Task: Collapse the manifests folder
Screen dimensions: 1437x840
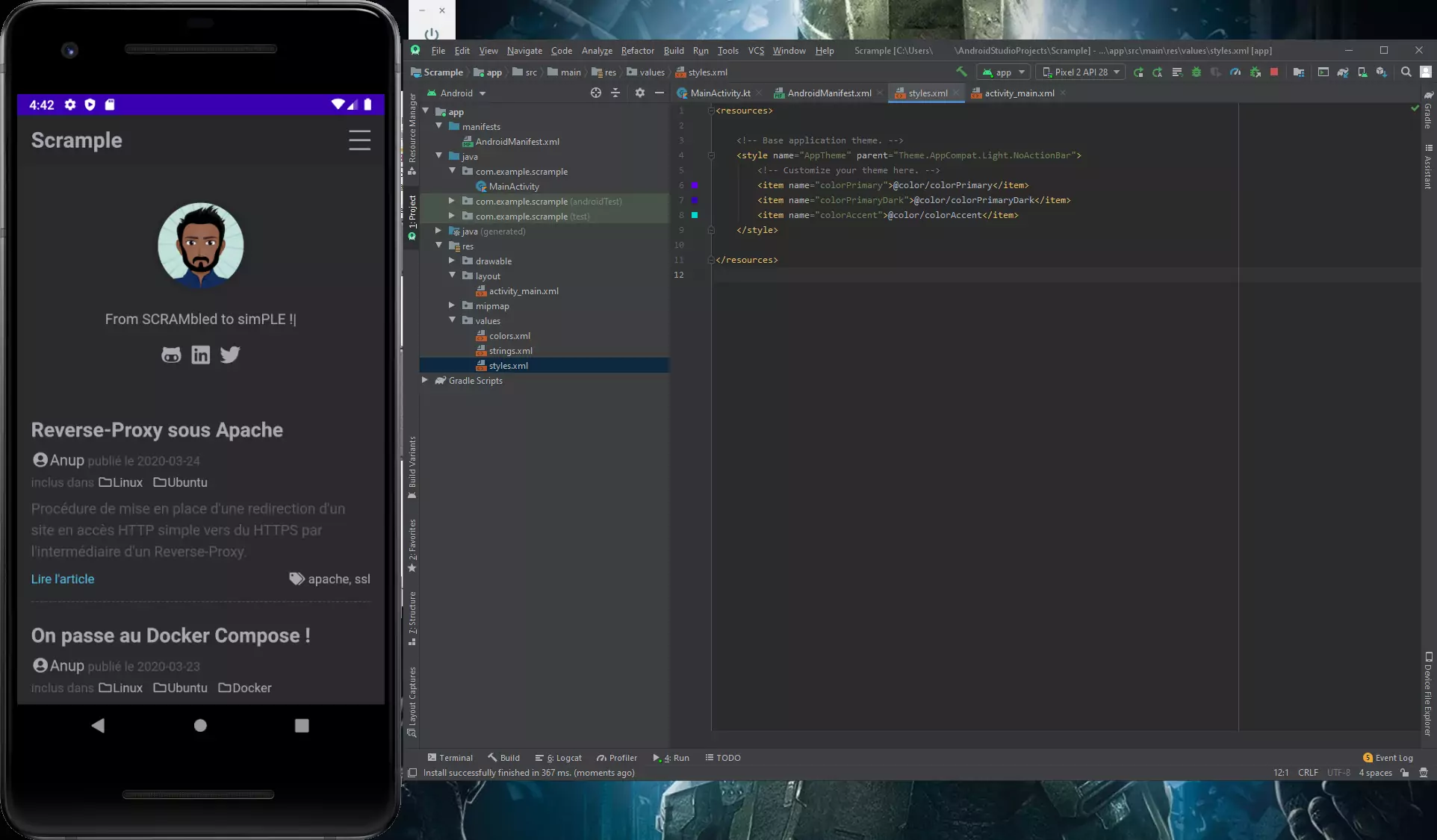Action: [439, 126]
